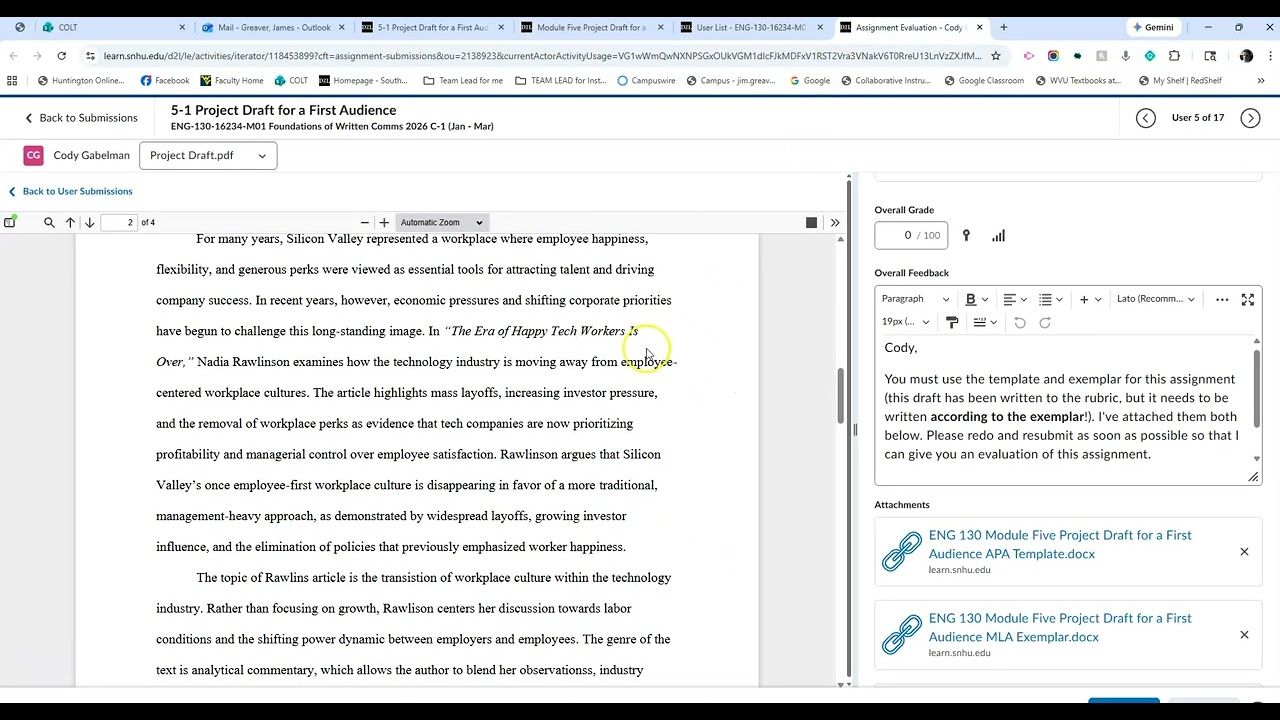The width and height of the screenshot is (1280, 720).
Task: Open Gemini in Chrome
Action: point(1153,27)
